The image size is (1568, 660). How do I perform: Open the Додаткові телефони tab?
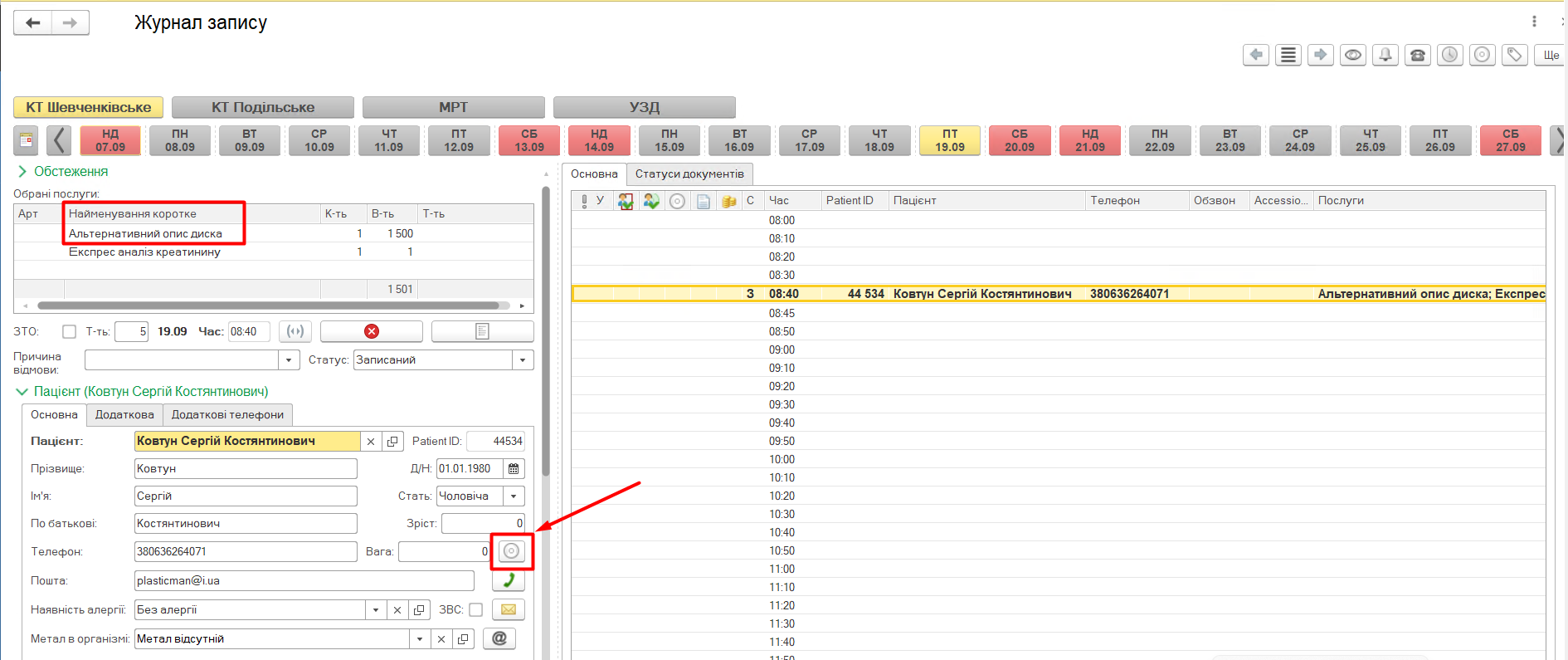[227, 415]
